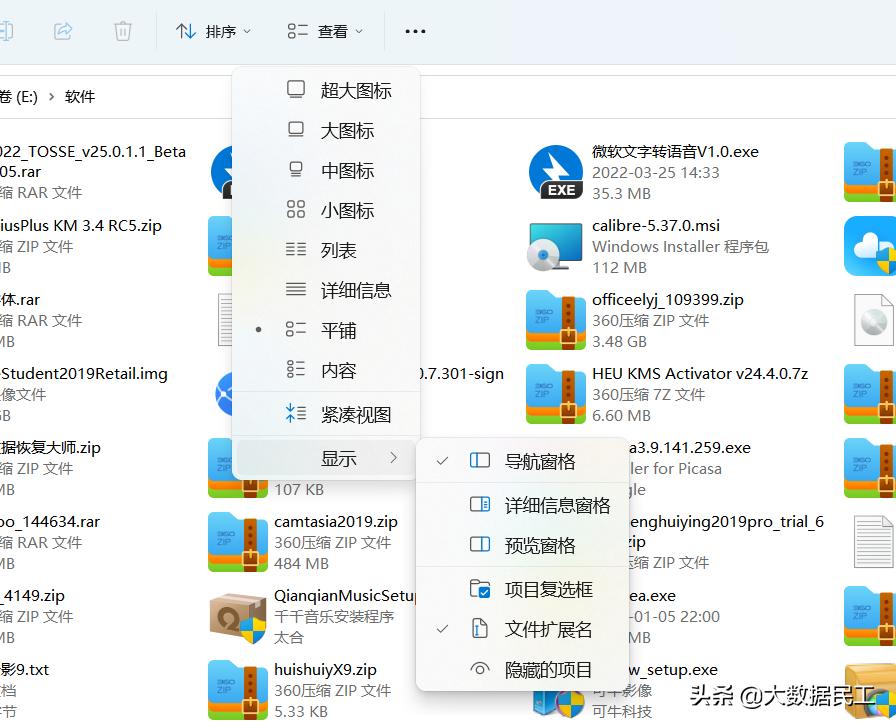Click file name 微软文字转语音V1.0.exe
896x727 pixels.
[x=675, y=151]
